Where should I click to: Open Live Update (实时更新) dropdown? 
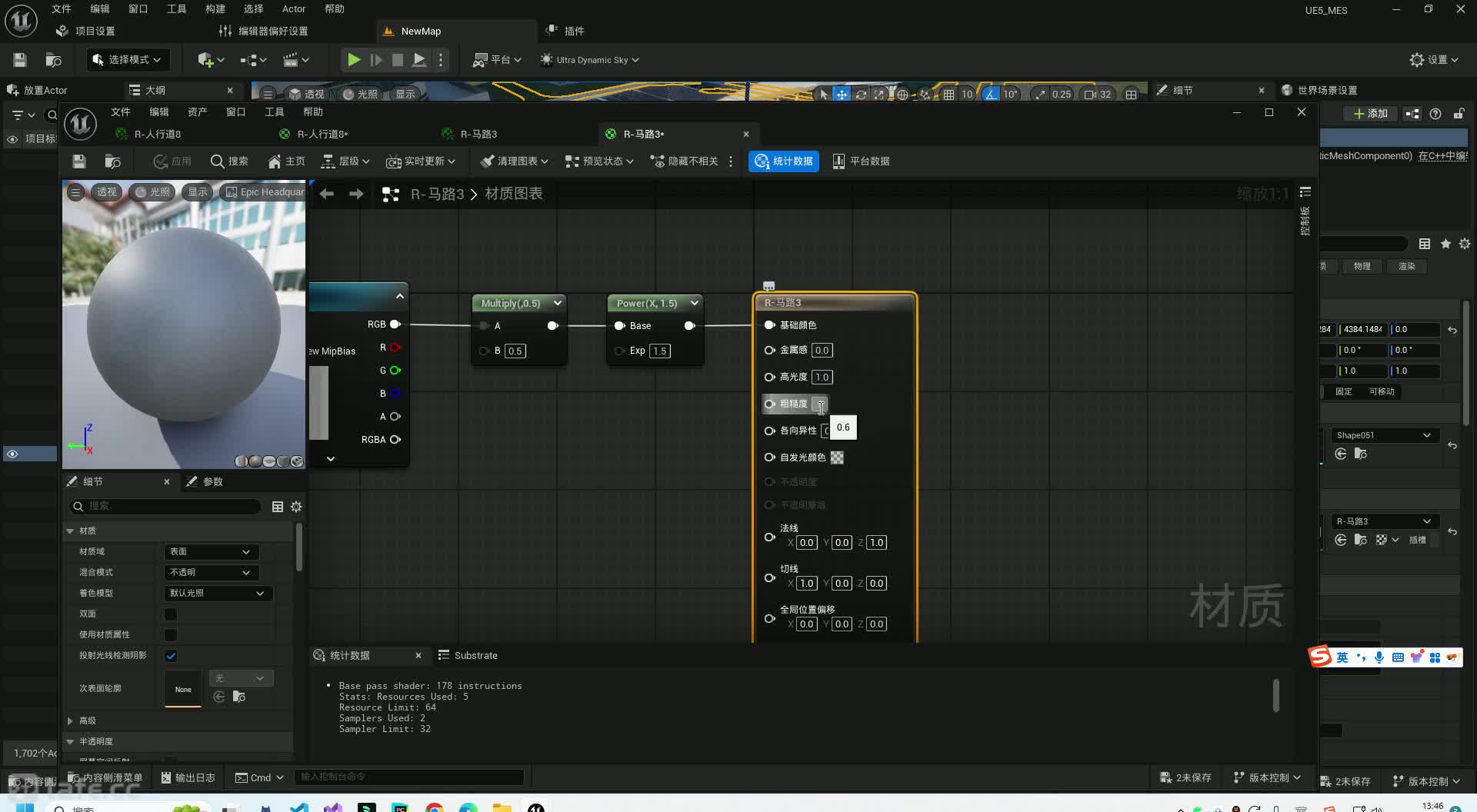pyautogui.click(x=421, y=161)
